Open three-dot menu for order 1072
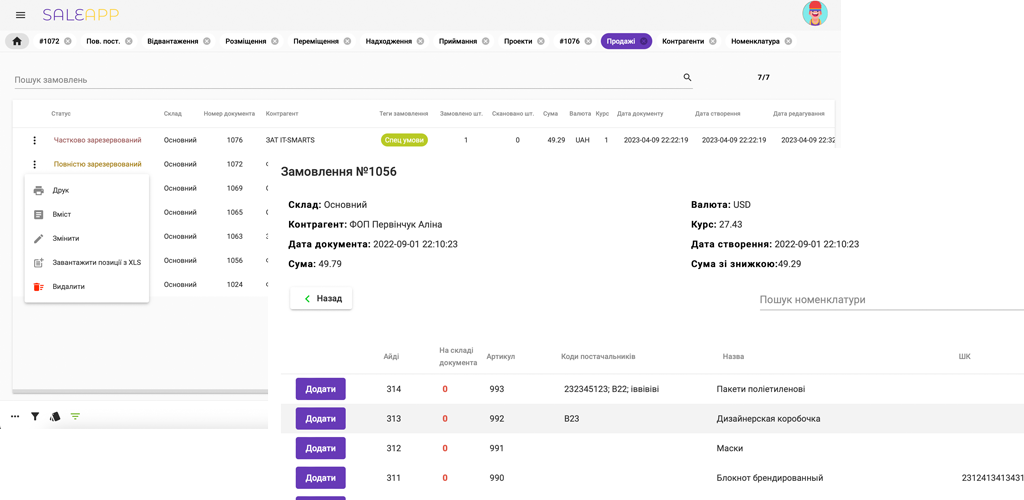This screenshot has width=1024, height=500. click(34, 164)
